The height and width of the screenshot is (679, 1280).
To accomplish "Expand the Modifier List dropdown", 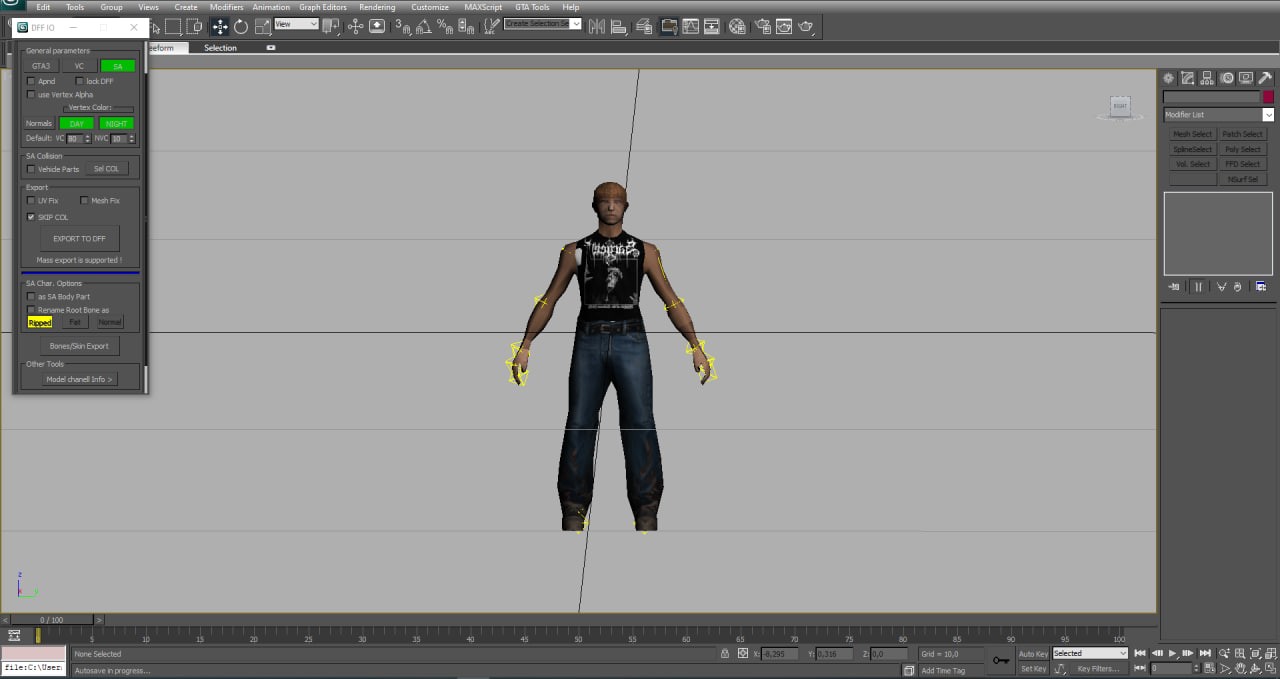I will click(x=1268, y=115).
